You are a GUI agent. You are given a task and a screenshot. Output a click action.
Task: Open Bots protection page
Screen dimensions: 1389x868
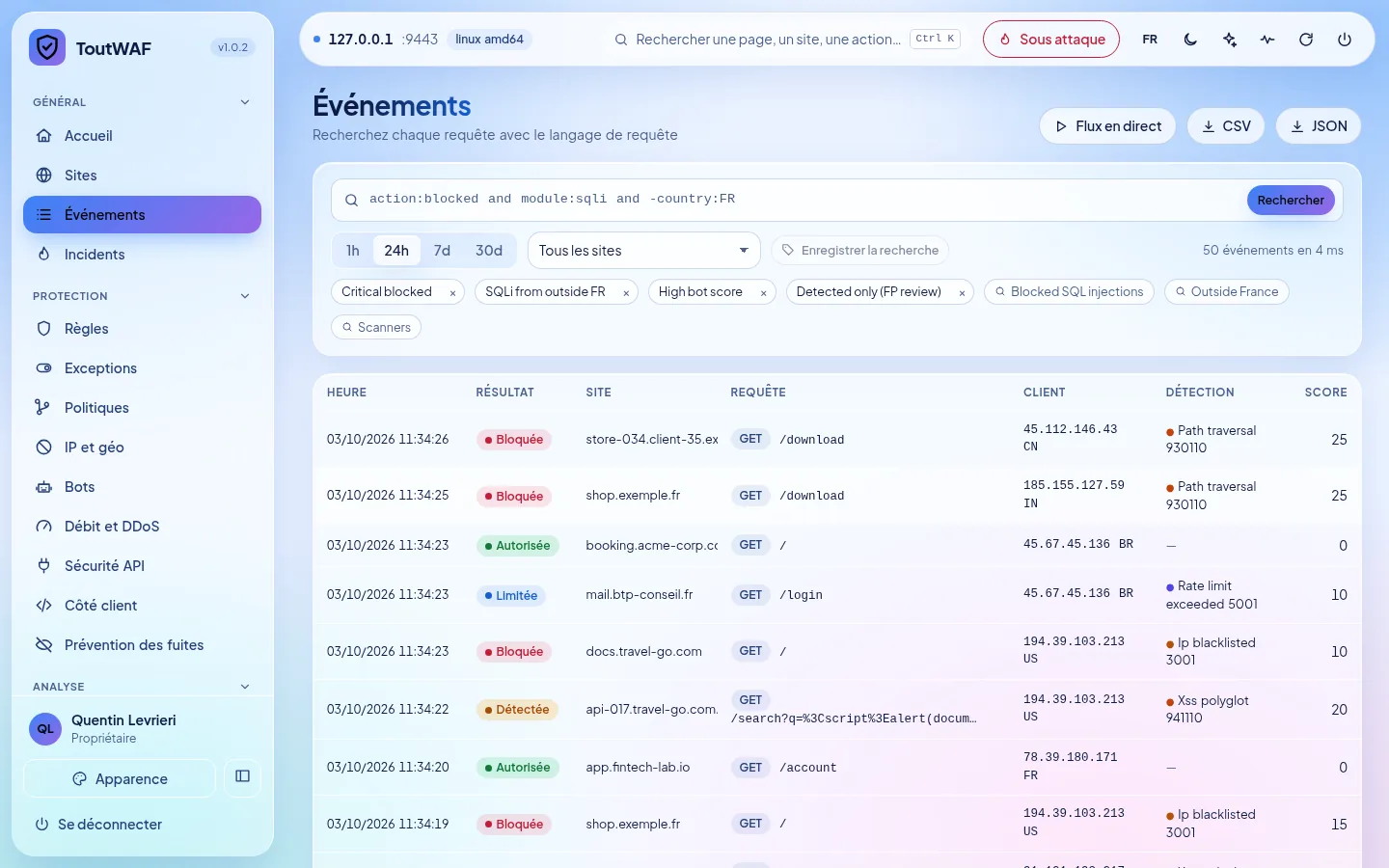coord(142,487)
